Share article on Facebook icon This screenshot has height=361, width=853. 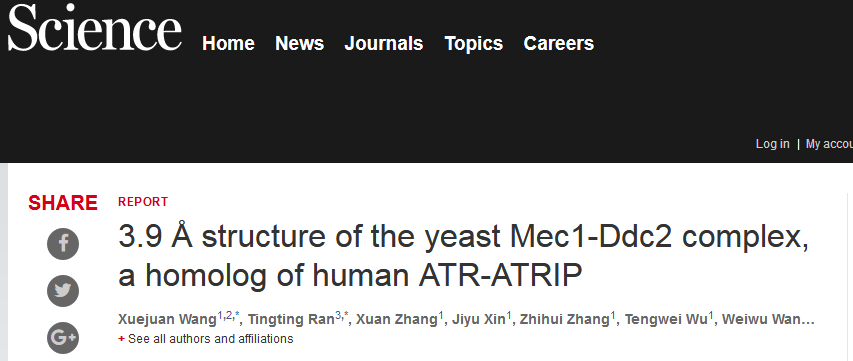click(63, 244)
